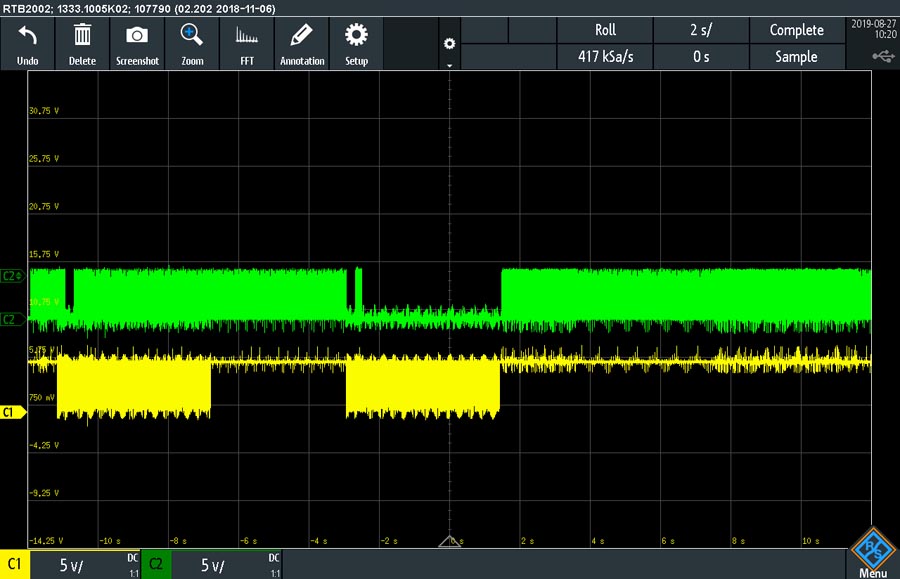Open the Roll acquisition mode field
The width and height of the screenshot is (900, 579).
[605, 30]
